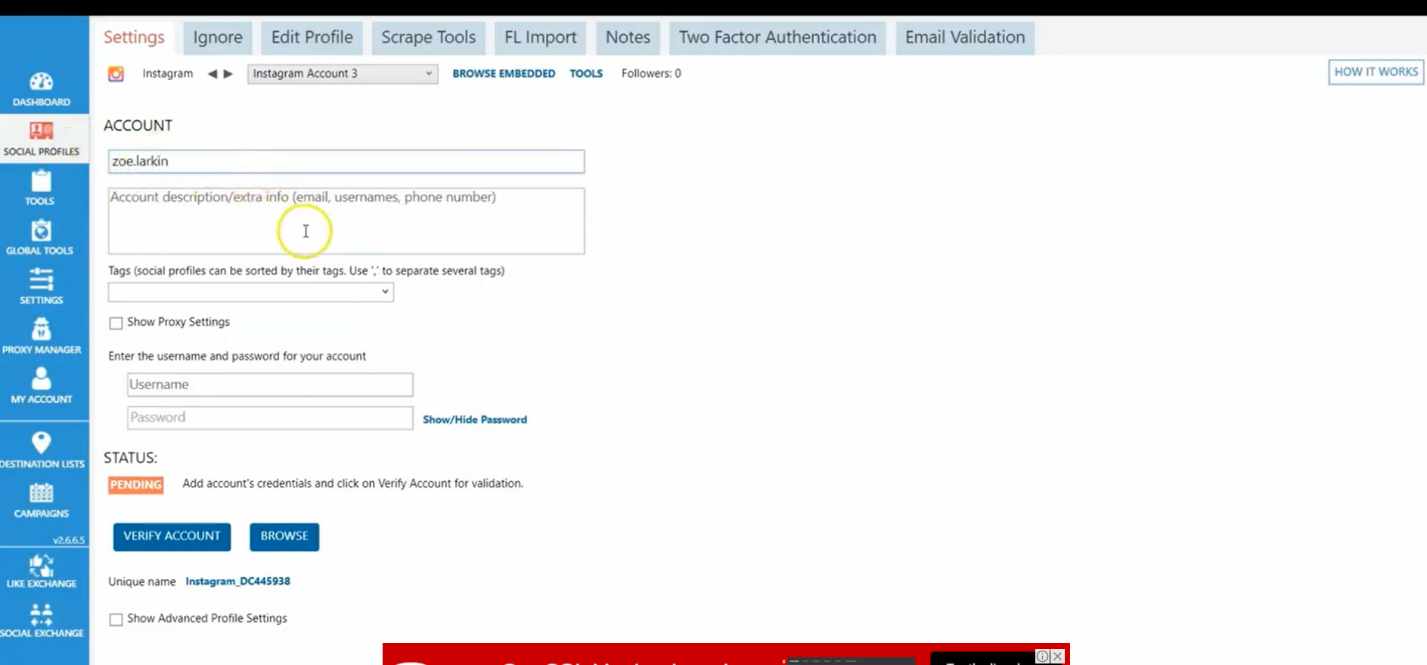Image resolution: width=1427 pixels, height=665 pixels.
Task: Click the Instagram logo icon
Action: point(116,74)
